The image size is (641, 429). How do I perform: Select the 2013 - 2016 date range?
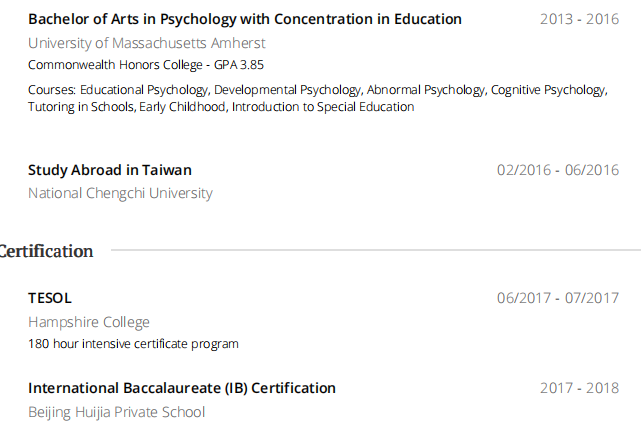tap(579, 19)
